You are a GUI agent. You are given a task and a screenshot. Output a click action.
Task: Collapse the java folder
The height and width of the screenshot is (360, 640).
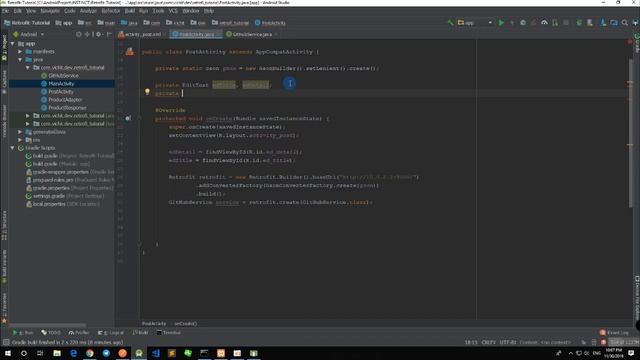pos(20,60)
